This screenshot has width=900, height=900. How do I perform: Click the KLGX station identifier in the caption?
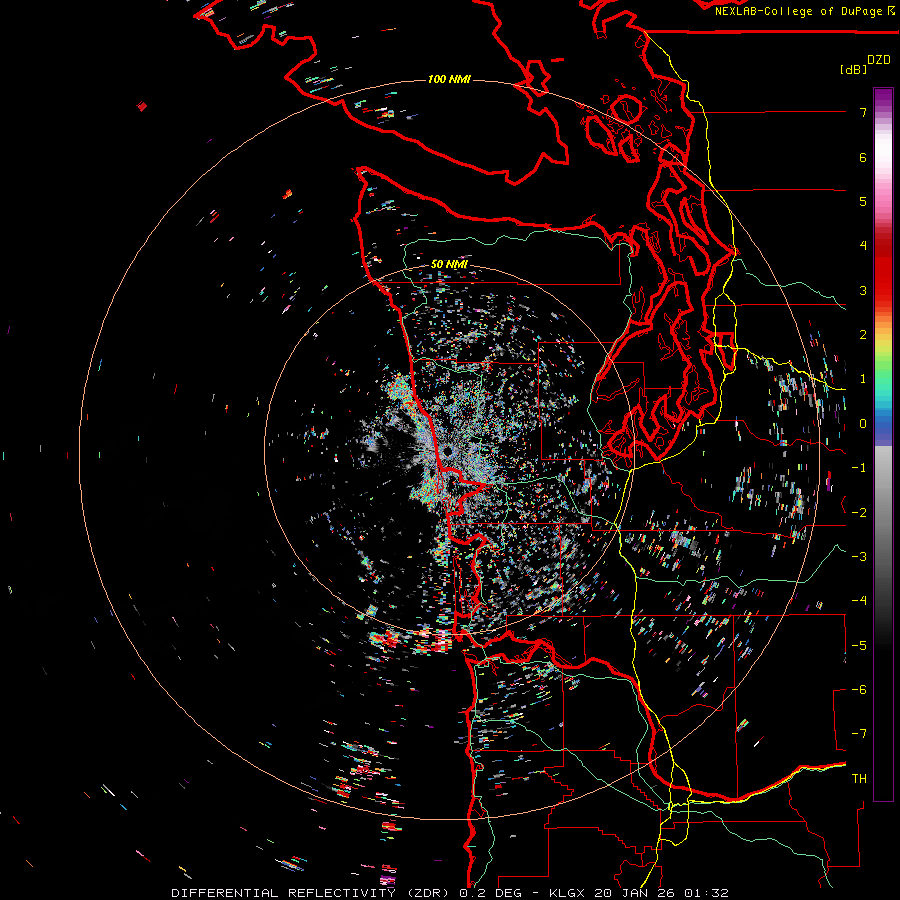pos(568,893)
